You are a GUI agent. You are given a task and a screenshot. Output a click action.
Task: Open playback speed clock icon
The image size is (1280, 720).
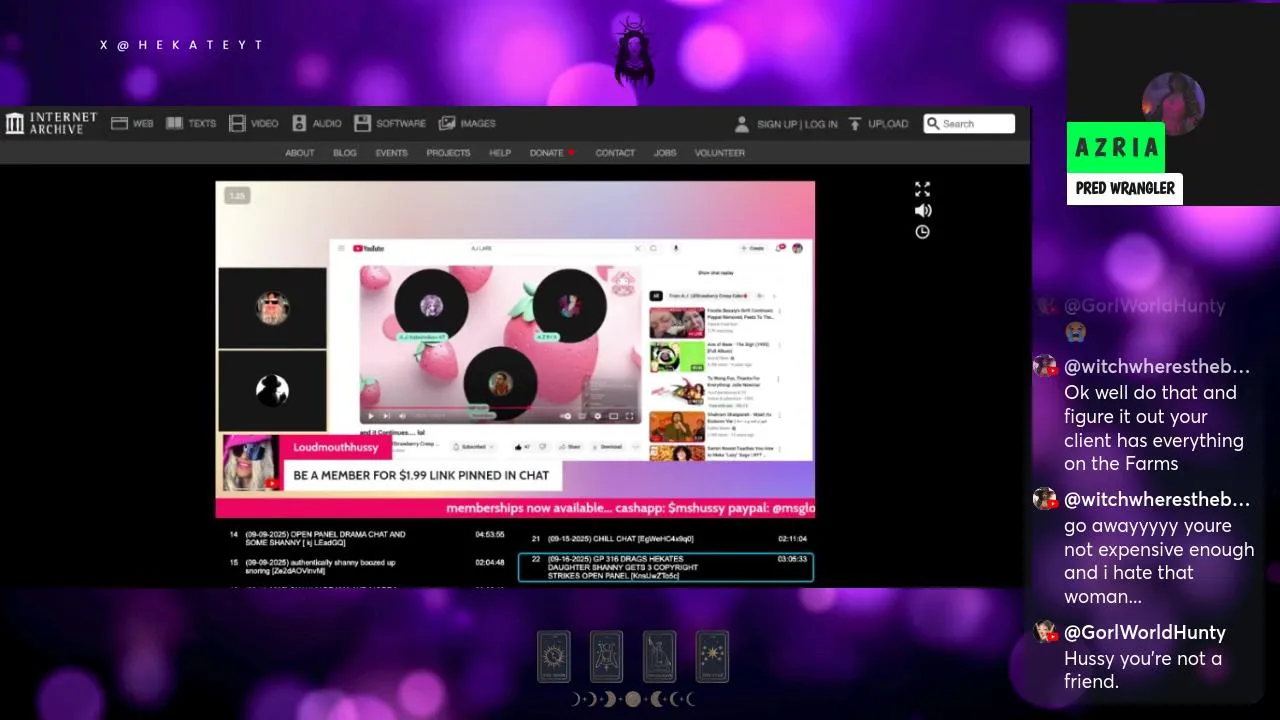tap(922, 231)
